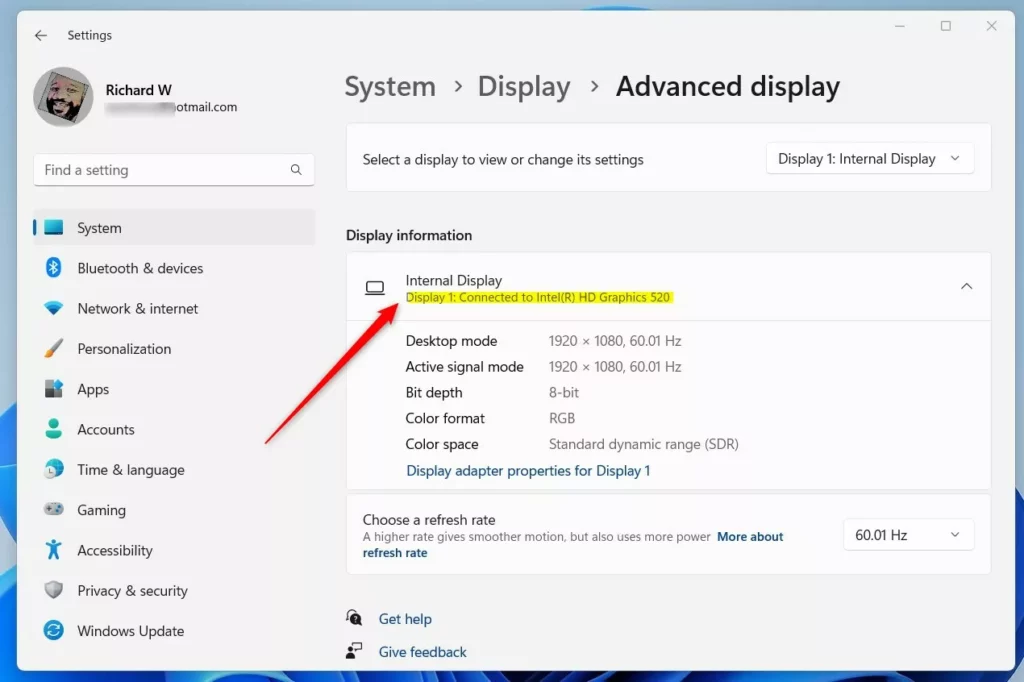The height and width of the screenshot is (682, 1024).
Task: Select System in the sidebar
Action: (174, 227)
